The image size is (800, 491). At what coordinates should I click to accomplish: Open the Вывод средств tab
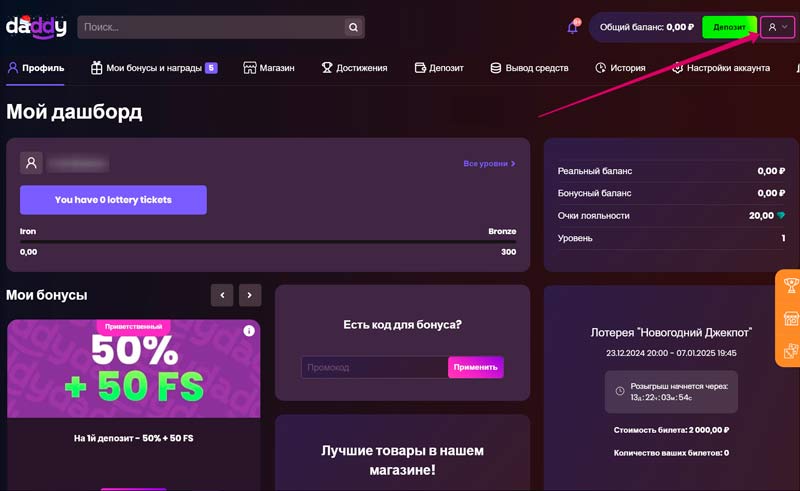coord(529,68)
